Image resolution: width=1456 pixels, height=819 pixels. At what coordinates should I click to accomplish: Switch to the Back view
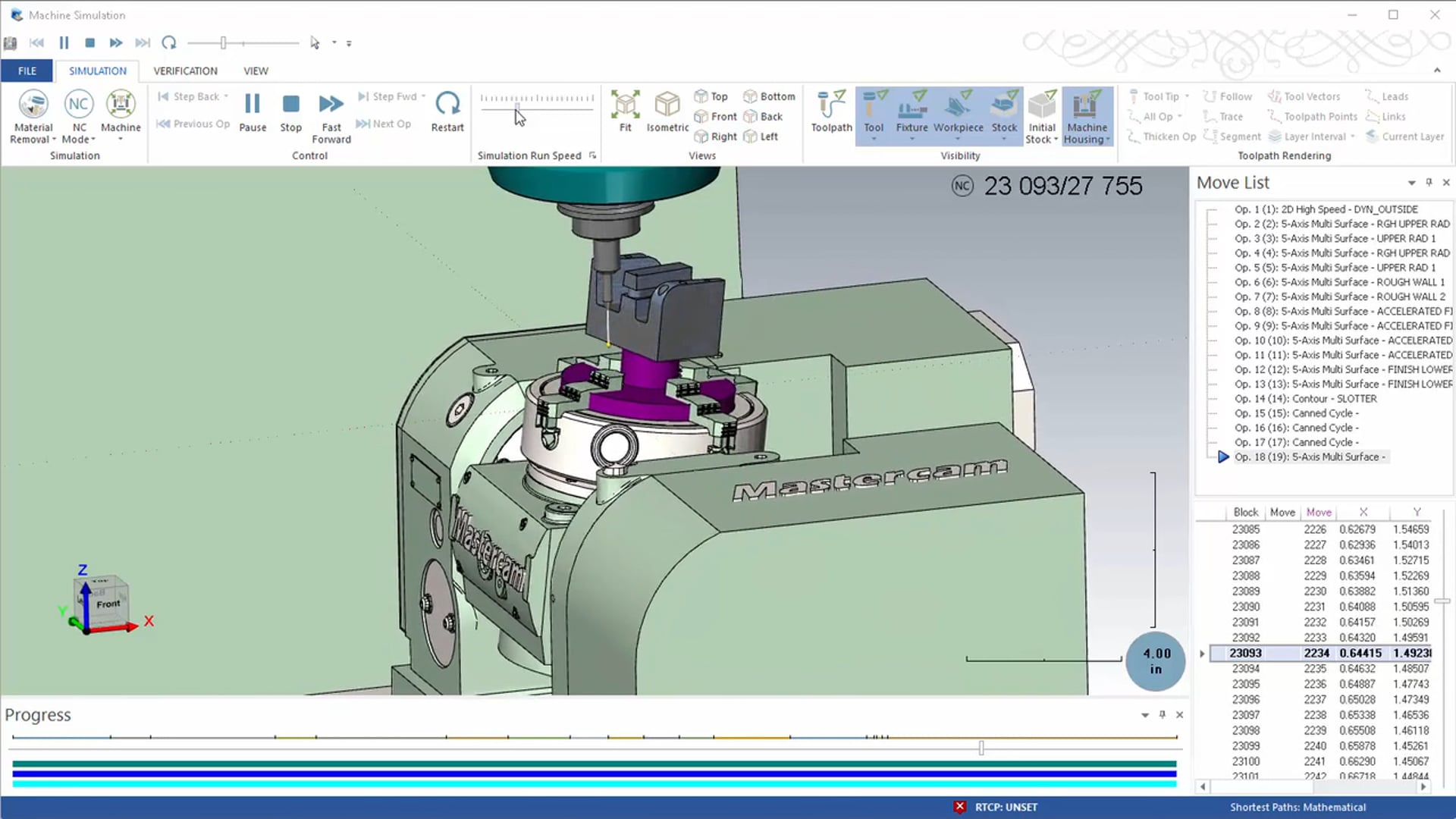[x=763, y=116]
